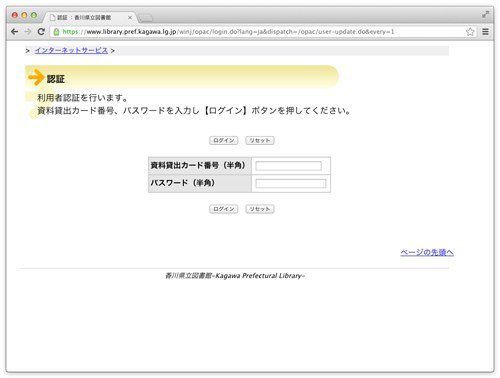The width and height of the screenshot is (500, 378).
Task: Focus the 資料貸出カード番号 input field
Action: 289,166
